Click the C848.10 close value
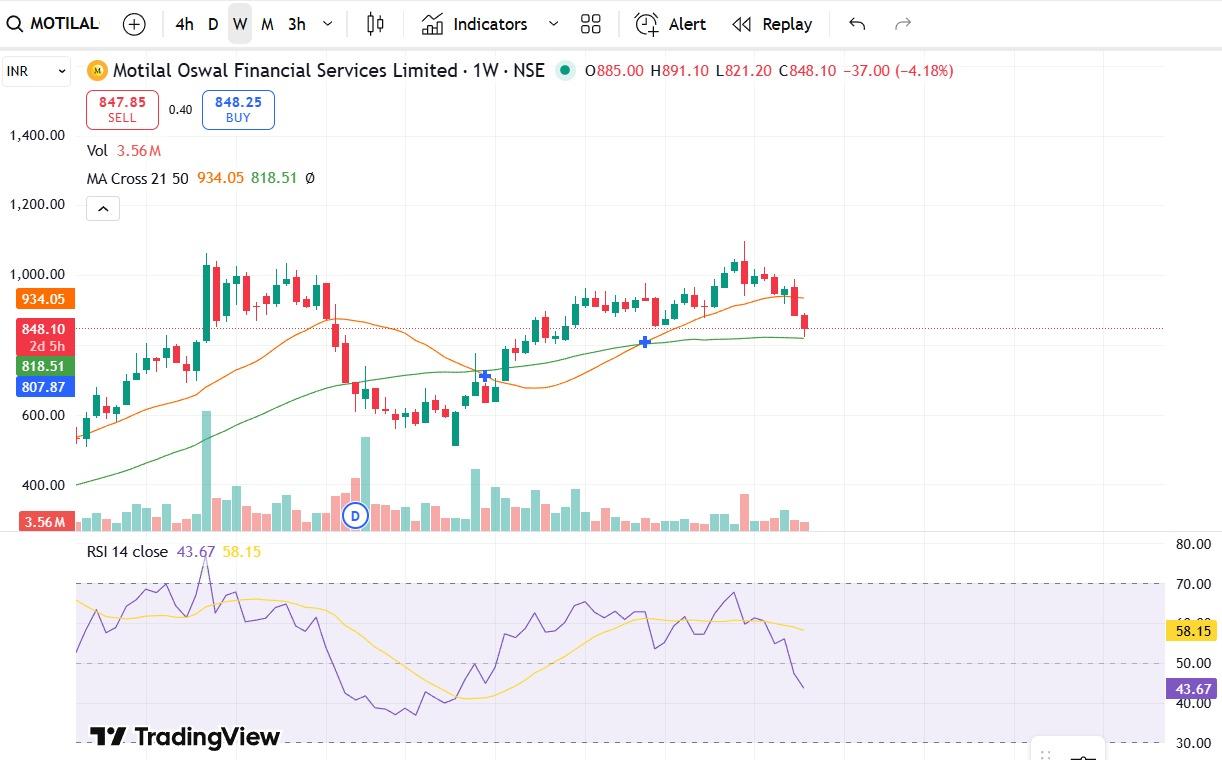The image size is (1222, 760). pyautogui.click(x=808, y=71)
